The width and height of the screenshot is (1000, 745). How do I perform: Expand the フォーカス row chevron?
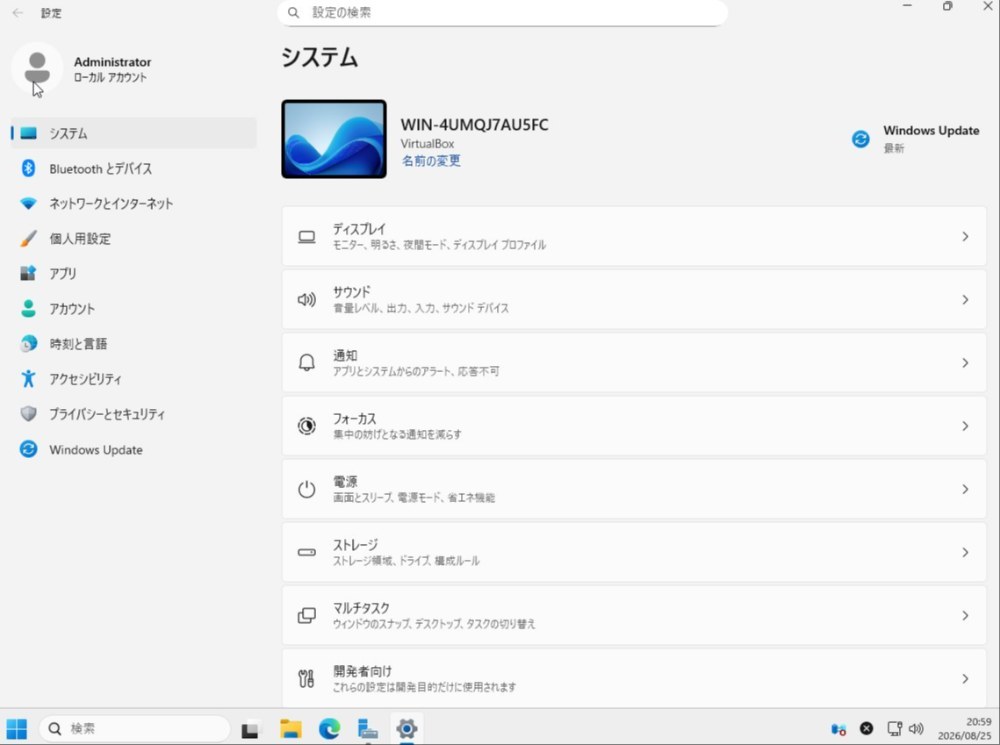(x=965, y=426)
